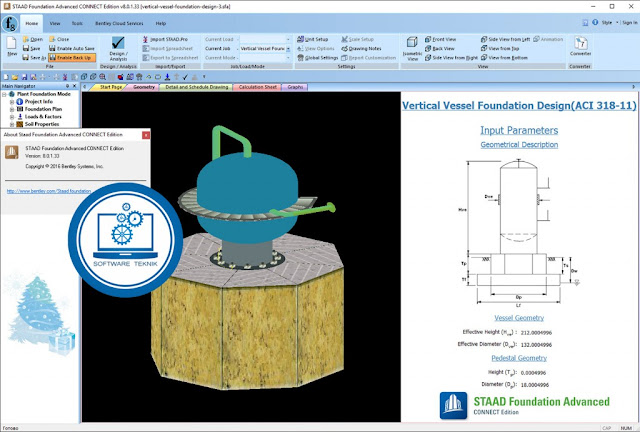This screenshot has width=640, height=432.
Task: Click the Geometrical Description link
Action: click(x=519, y=145)
